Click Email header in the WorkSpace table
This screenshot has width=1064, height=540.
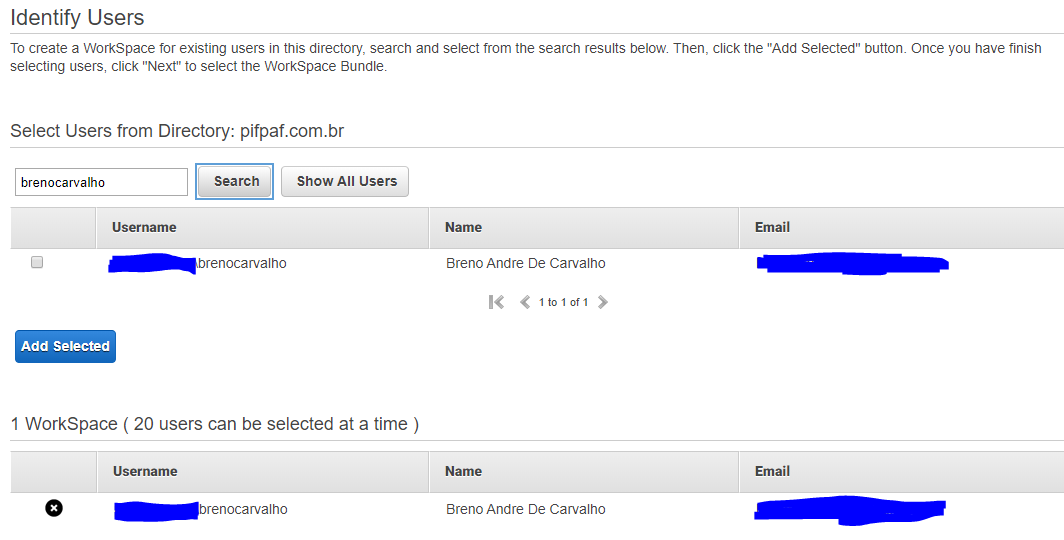(x=773, y=471)
